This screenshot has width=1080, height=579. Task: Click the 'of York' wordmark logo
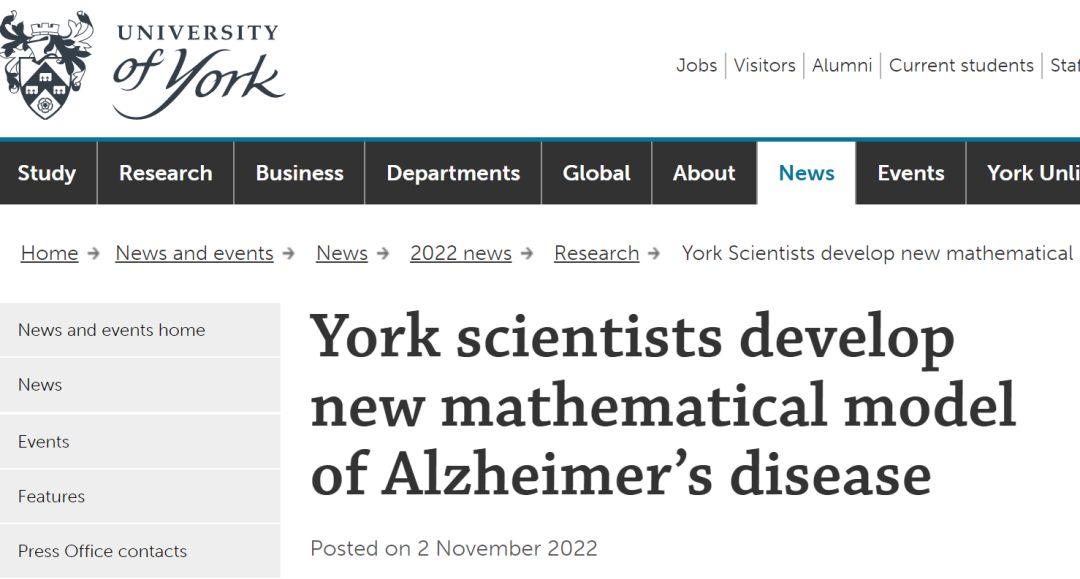click(x=198, y=82)
